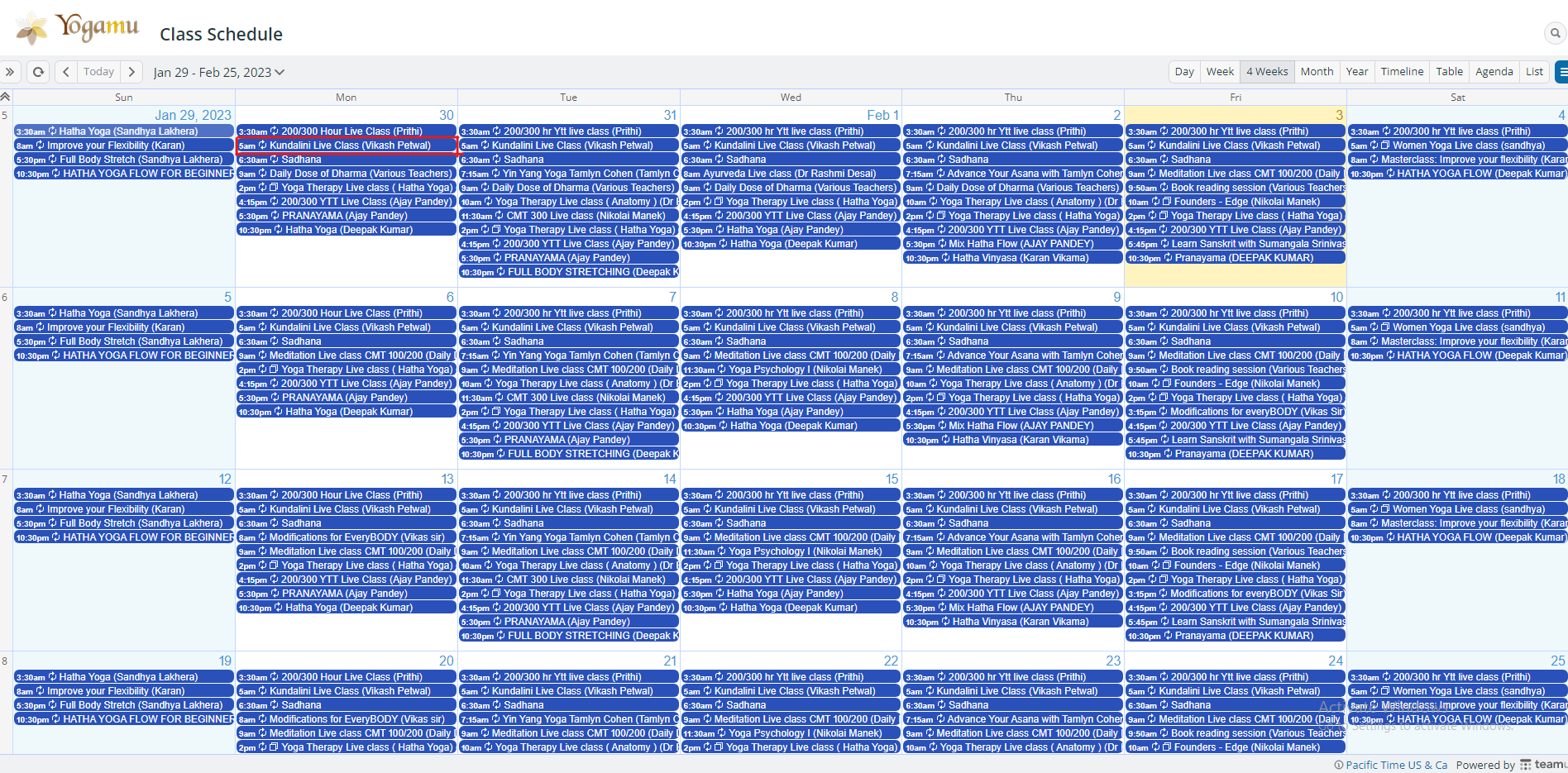1568x773 pixels.
Task: Open Women Yoga Live class on Feb 4
Action: 1458,146
